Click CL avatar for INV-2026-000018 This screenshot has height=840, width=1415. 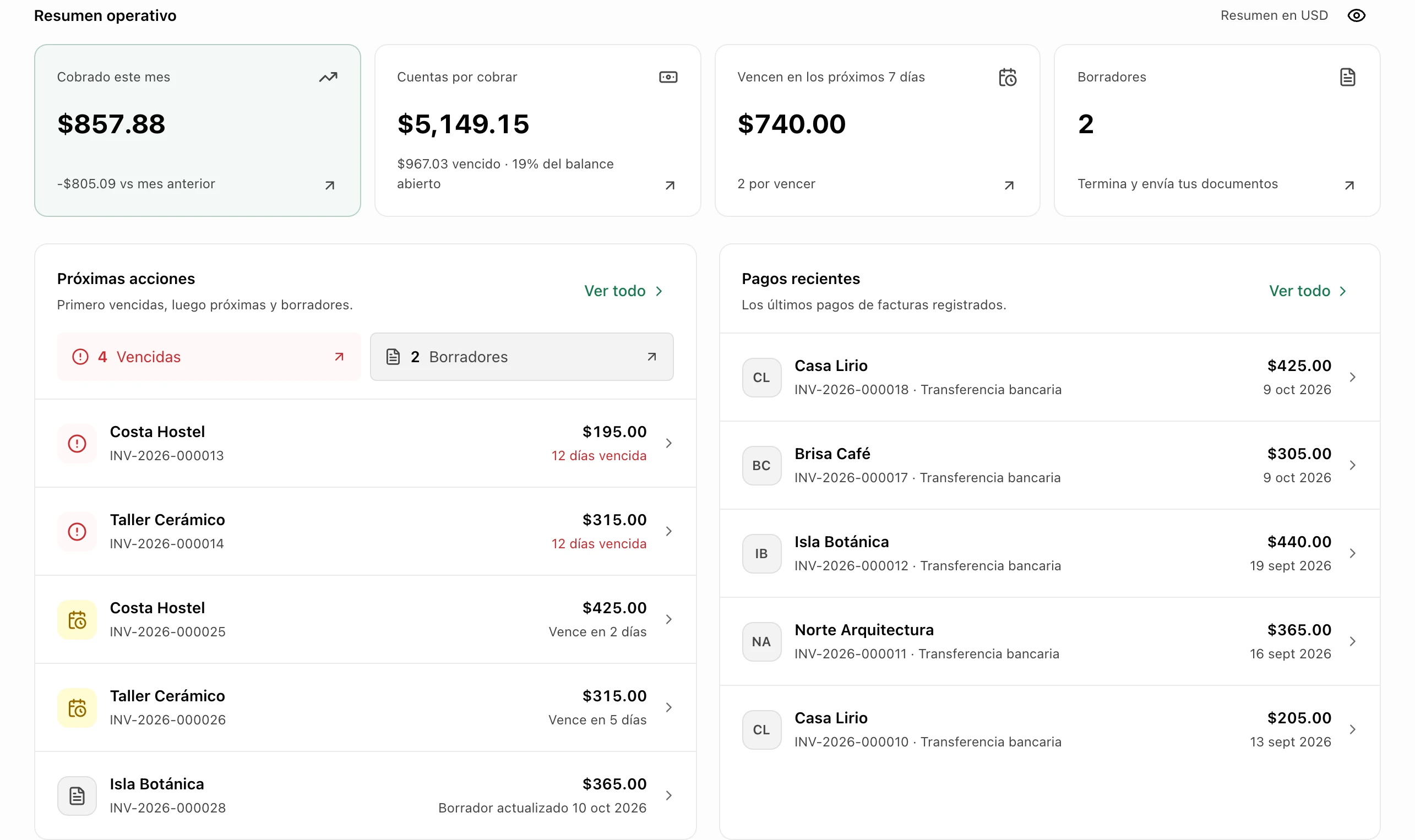762,378
